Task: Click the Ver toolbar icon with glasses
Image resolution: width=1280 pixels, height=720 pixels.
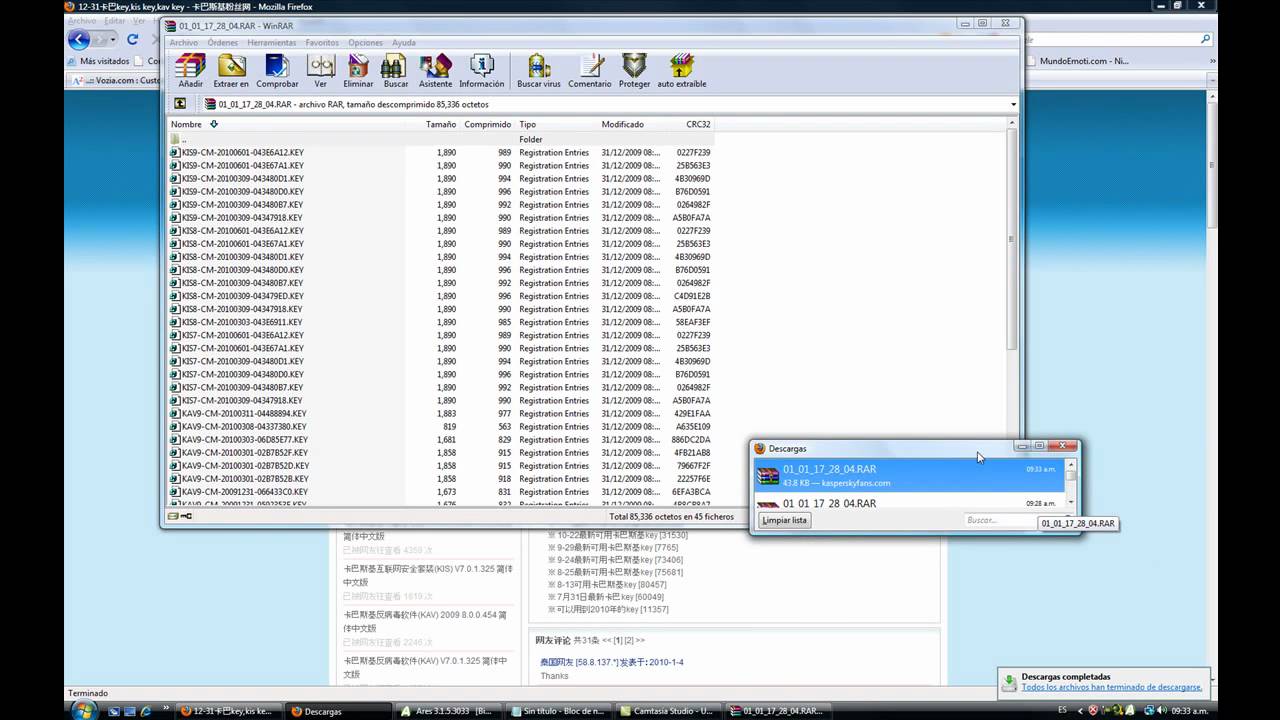Action: 320,70
